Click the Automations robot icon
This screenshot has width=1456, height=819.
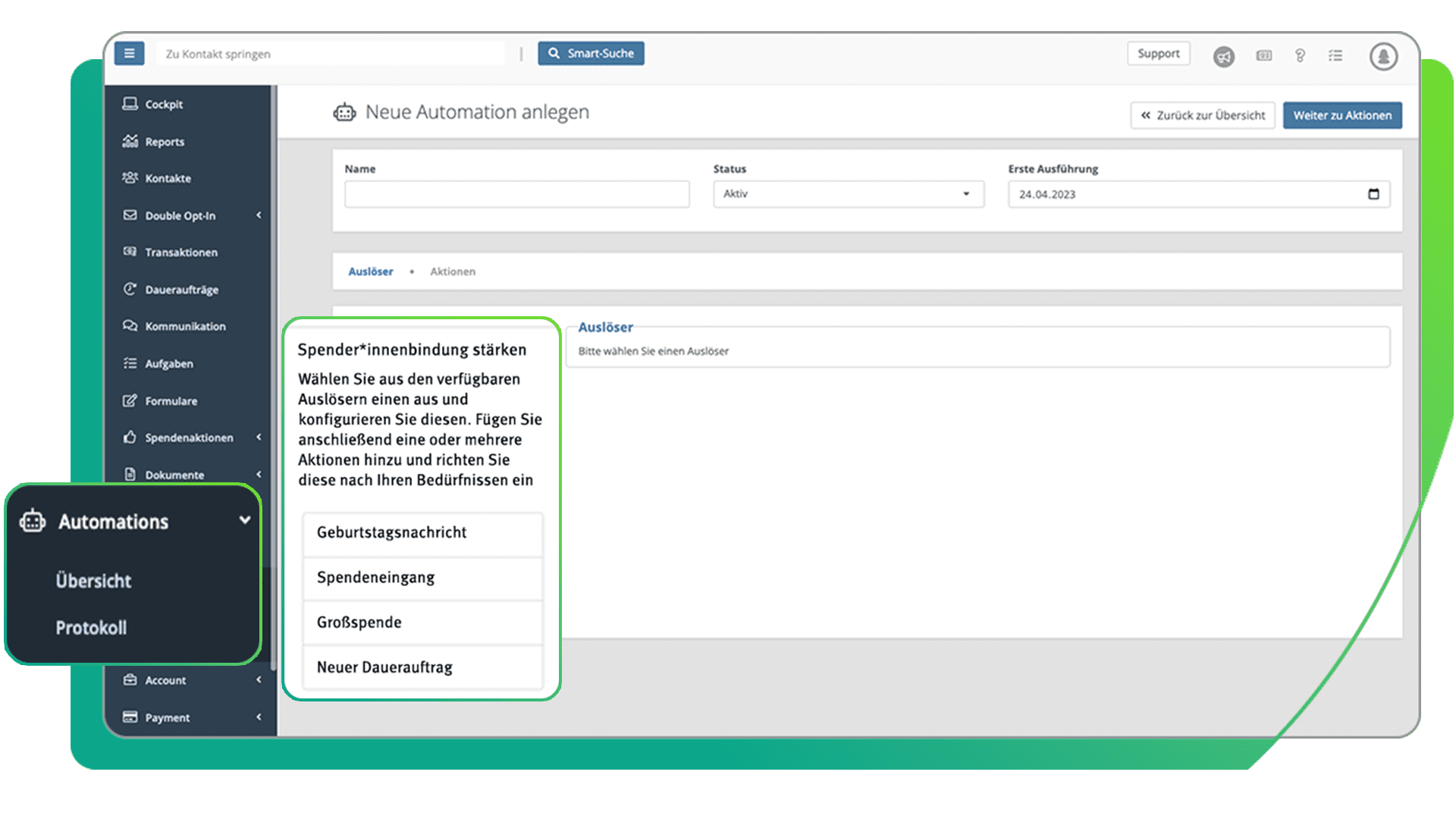(x=32, y=521)
